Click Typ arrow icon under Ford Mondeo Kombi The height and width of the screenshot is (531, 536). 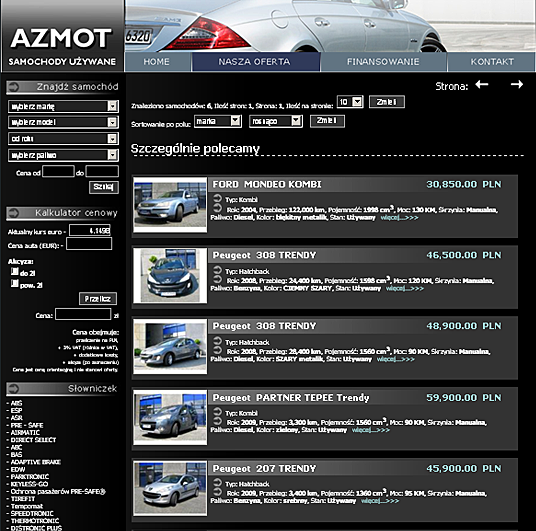click(217, 198)
